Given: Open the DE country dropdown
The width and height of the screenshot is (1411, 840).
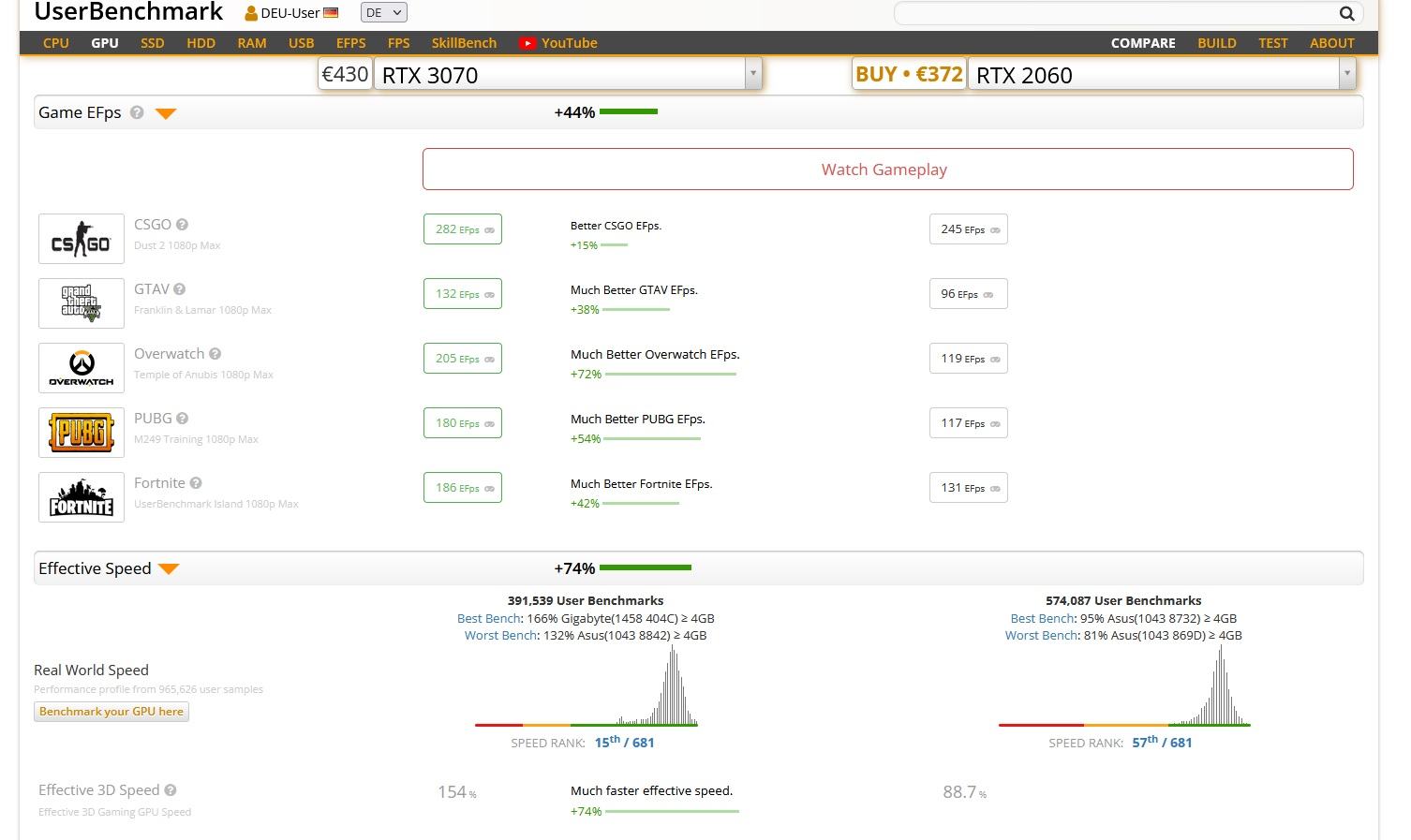Looking at the screenshot, I should click(x=384, y=13).
